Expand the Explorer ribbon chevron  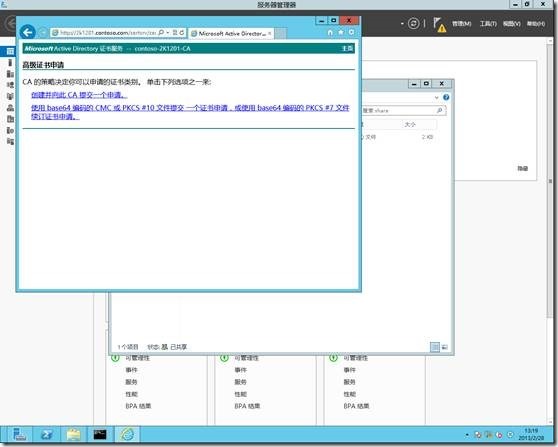[437, 98]
